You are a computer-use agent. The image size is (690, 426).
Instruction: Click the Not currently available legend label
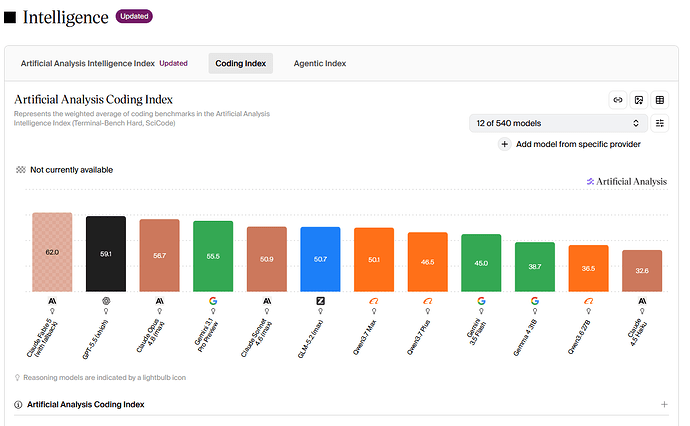point(71,170)
